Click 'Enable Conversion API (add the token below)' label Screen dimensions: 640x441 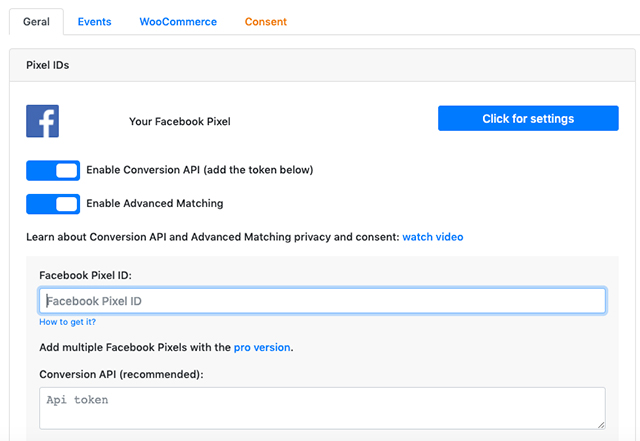coord(200,170)
